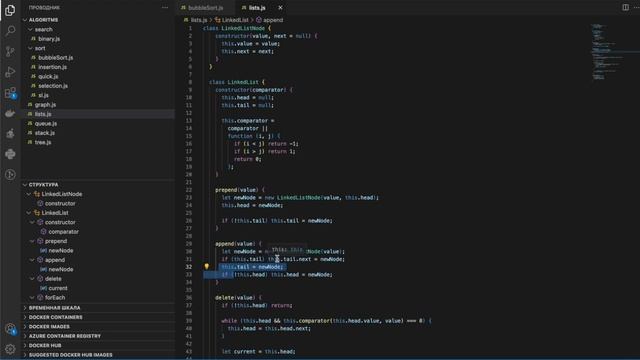Click the append breadcrumb item
The width and height of the screenshot is (640, 360).
pyautogui.click(x=269, y=20)
